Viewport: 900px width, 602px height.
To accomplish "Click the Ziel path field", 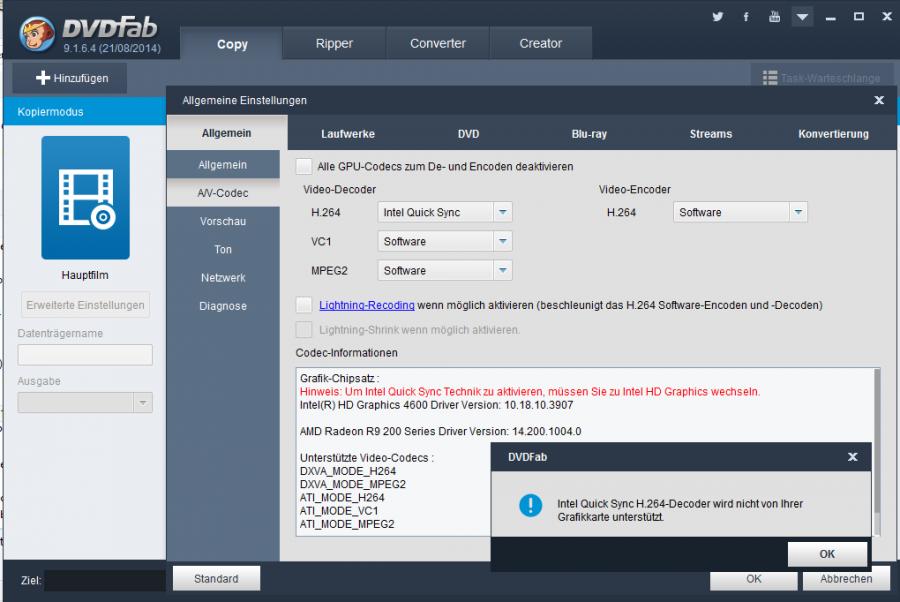I will coord(105,580).
